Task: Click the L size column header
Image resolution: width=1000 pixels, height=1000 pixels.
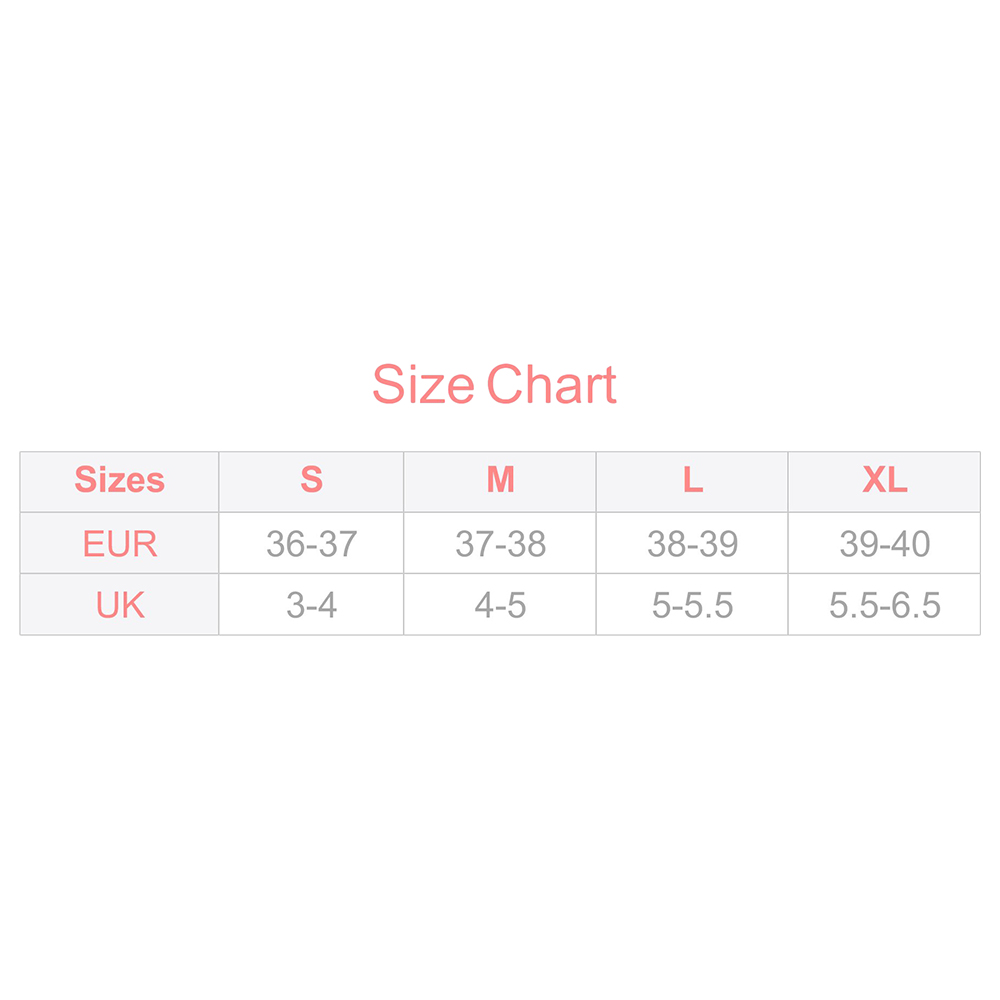Action: [692, 482]
